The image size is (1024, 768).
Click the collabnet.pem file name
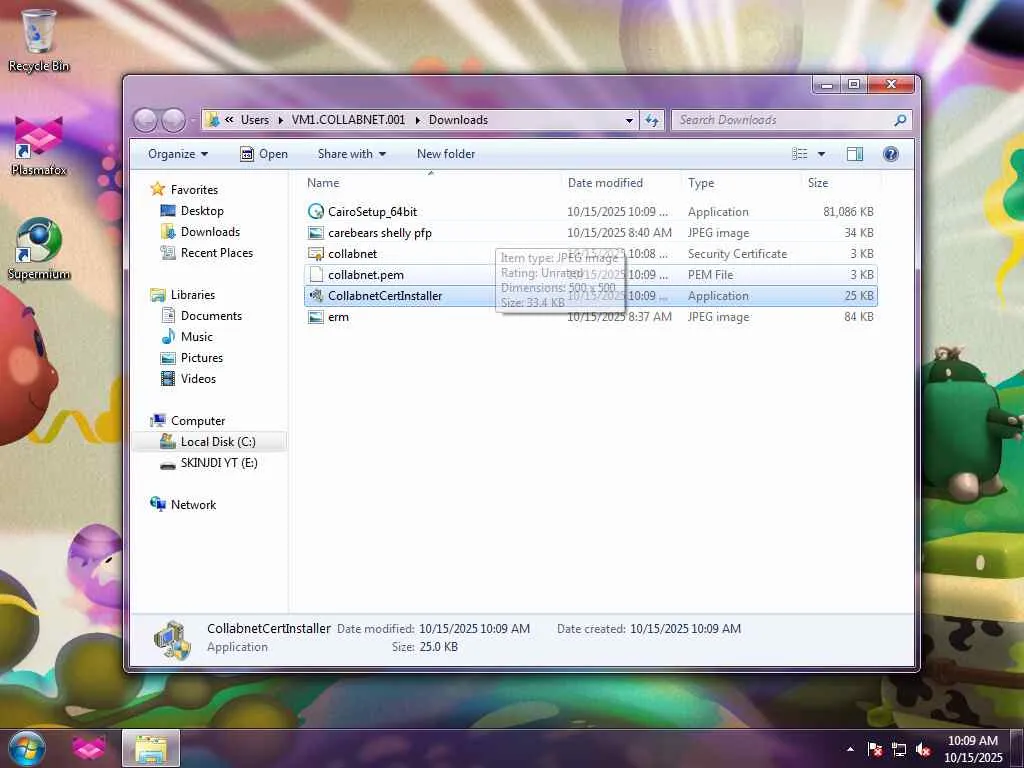tap(366, 274)
